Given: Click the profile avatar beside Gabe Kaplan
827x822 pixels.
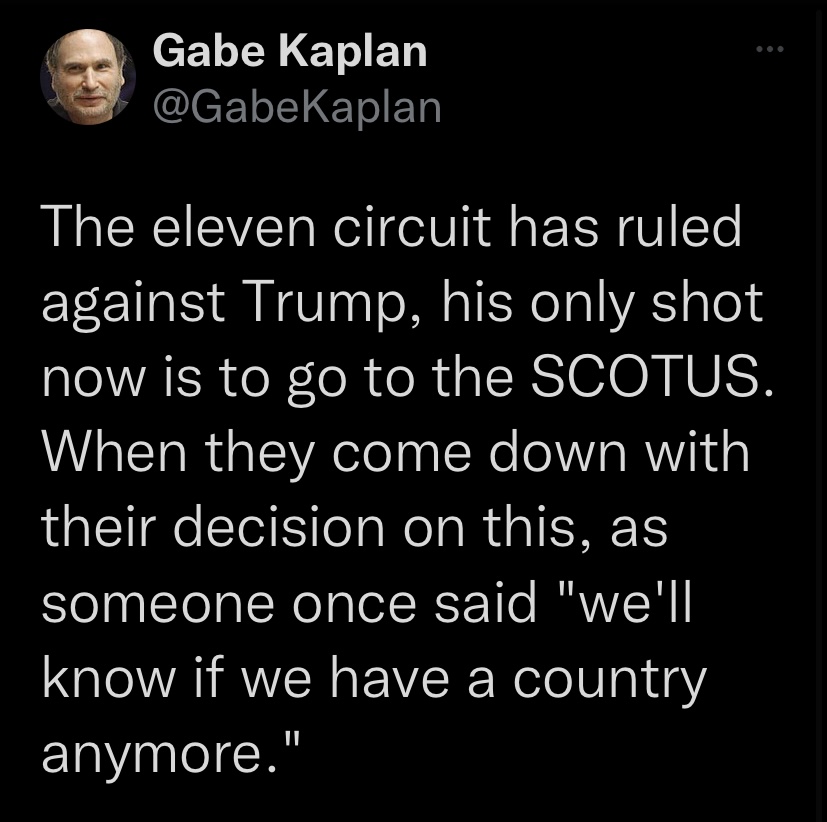Looking at the screenshot, I should click(88, 77).
